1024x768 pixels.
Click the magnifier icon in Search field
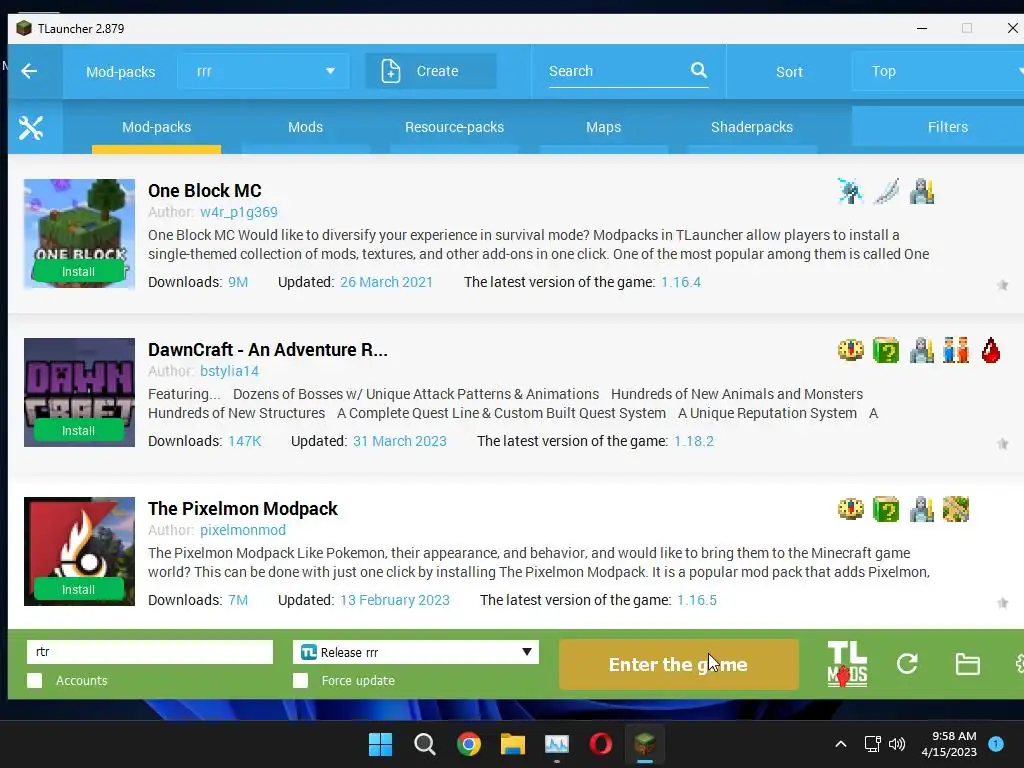pyautogui.click(x=699, y=70)
